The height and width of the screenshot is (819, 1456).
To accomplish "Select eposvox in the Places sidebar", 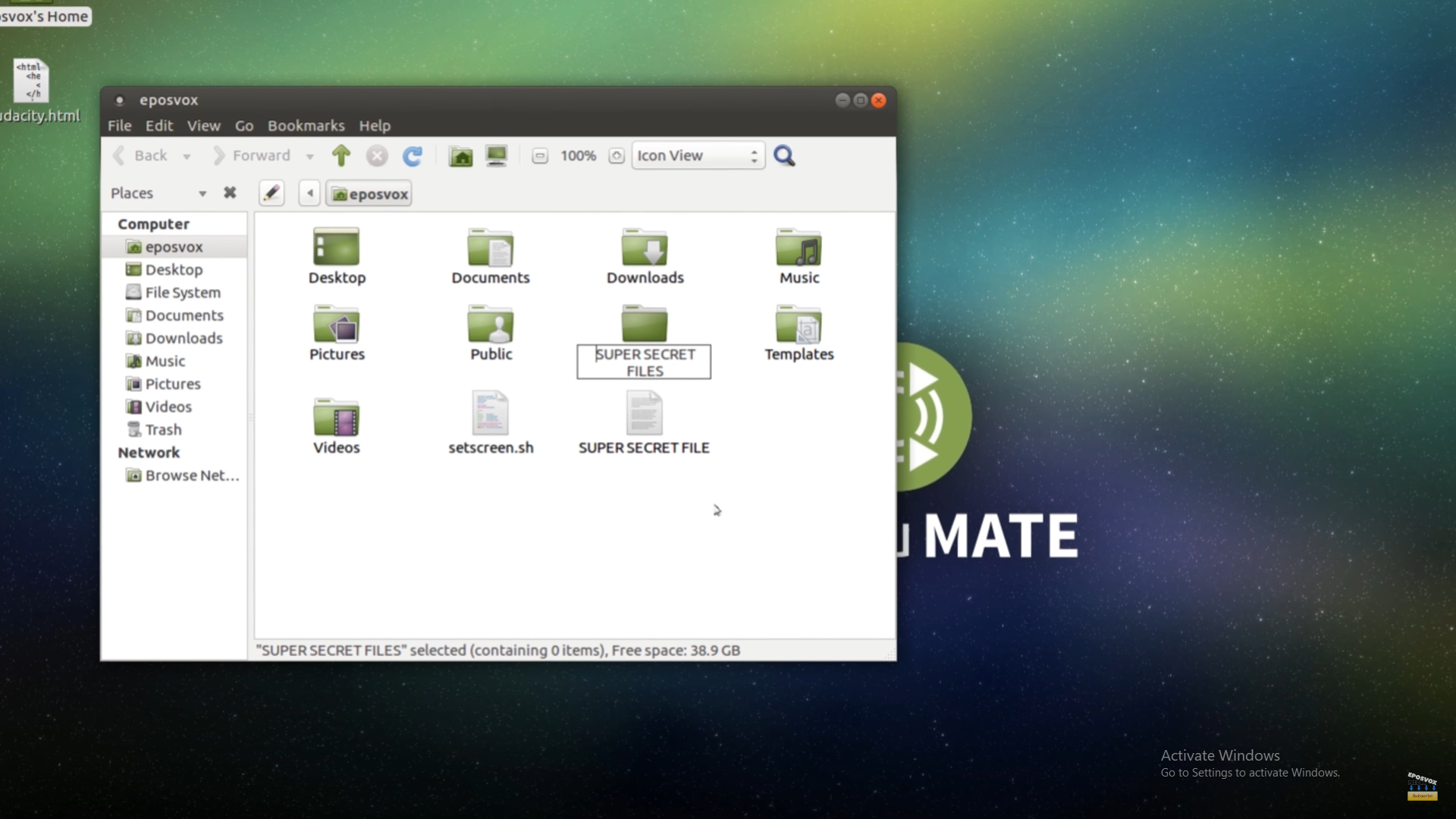I will click(x=174, y=247).
